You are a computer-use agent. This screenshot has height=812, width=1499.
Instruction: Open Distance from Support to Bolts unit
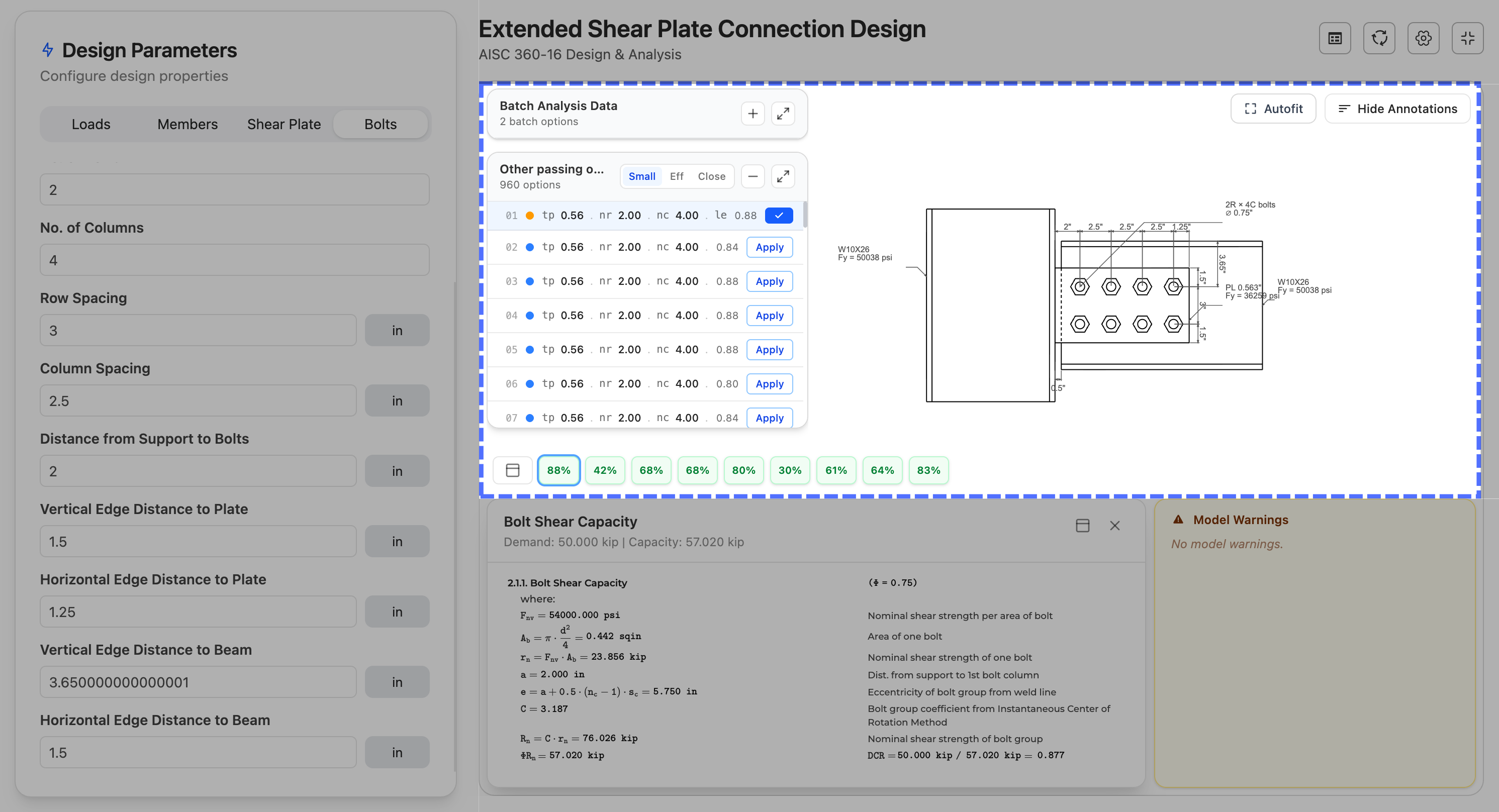[x=397, y=471]
